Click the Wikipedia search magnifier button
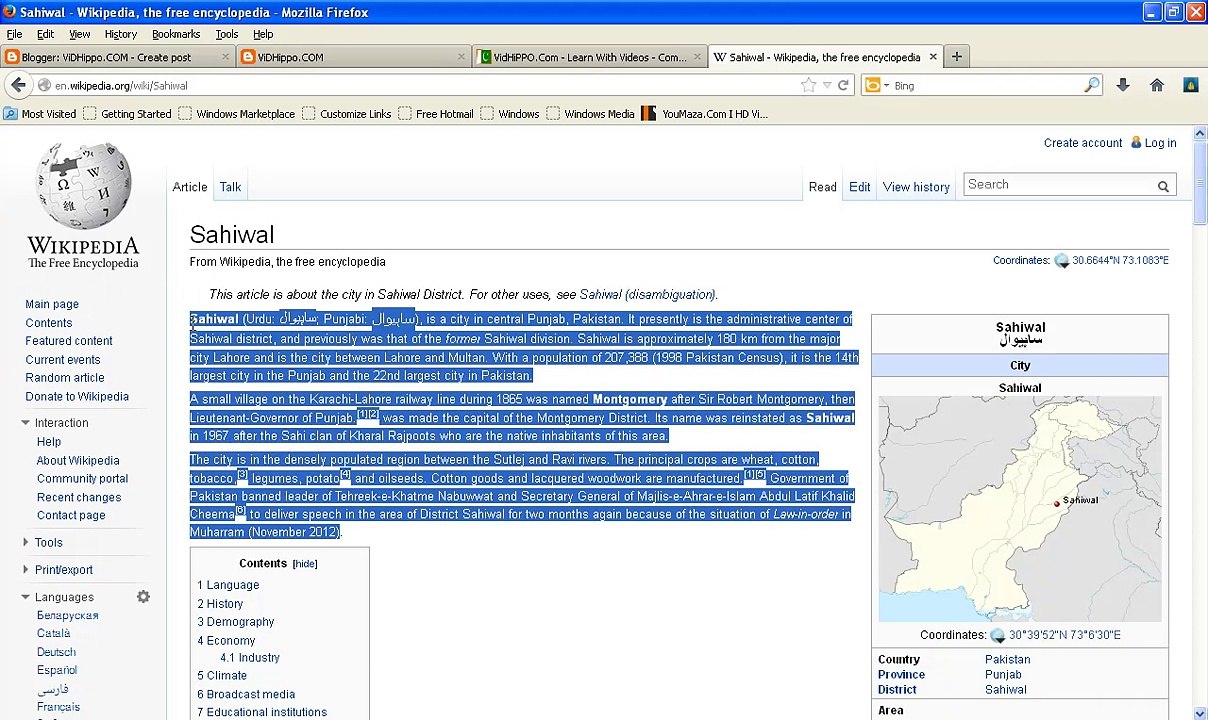This screenshot has height=720, width=1208. [1163, 185]
